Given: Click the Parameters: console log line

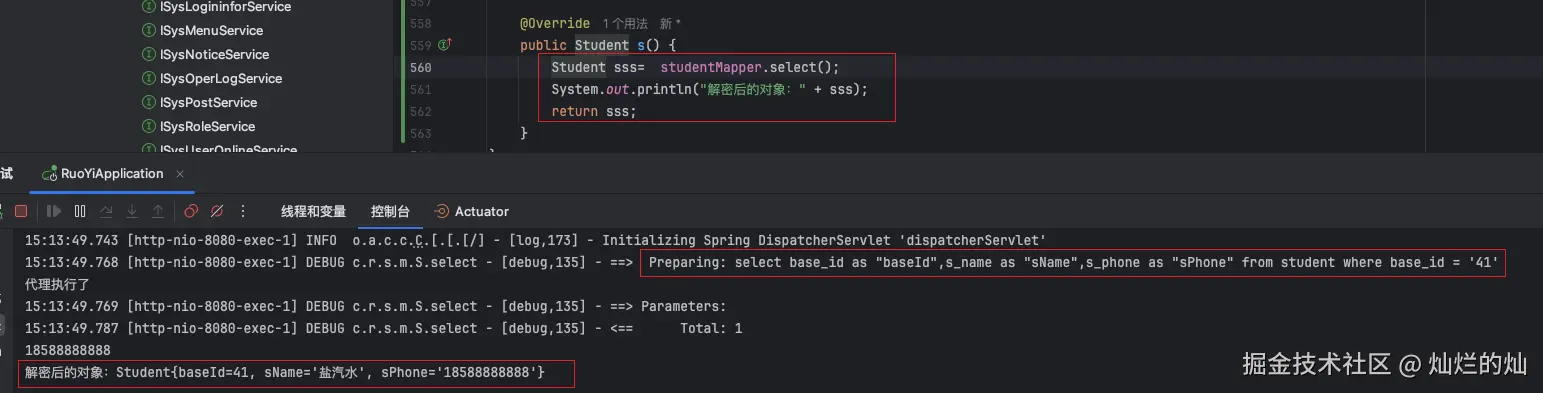Looking at the screenshot, I should click(375, 307).
